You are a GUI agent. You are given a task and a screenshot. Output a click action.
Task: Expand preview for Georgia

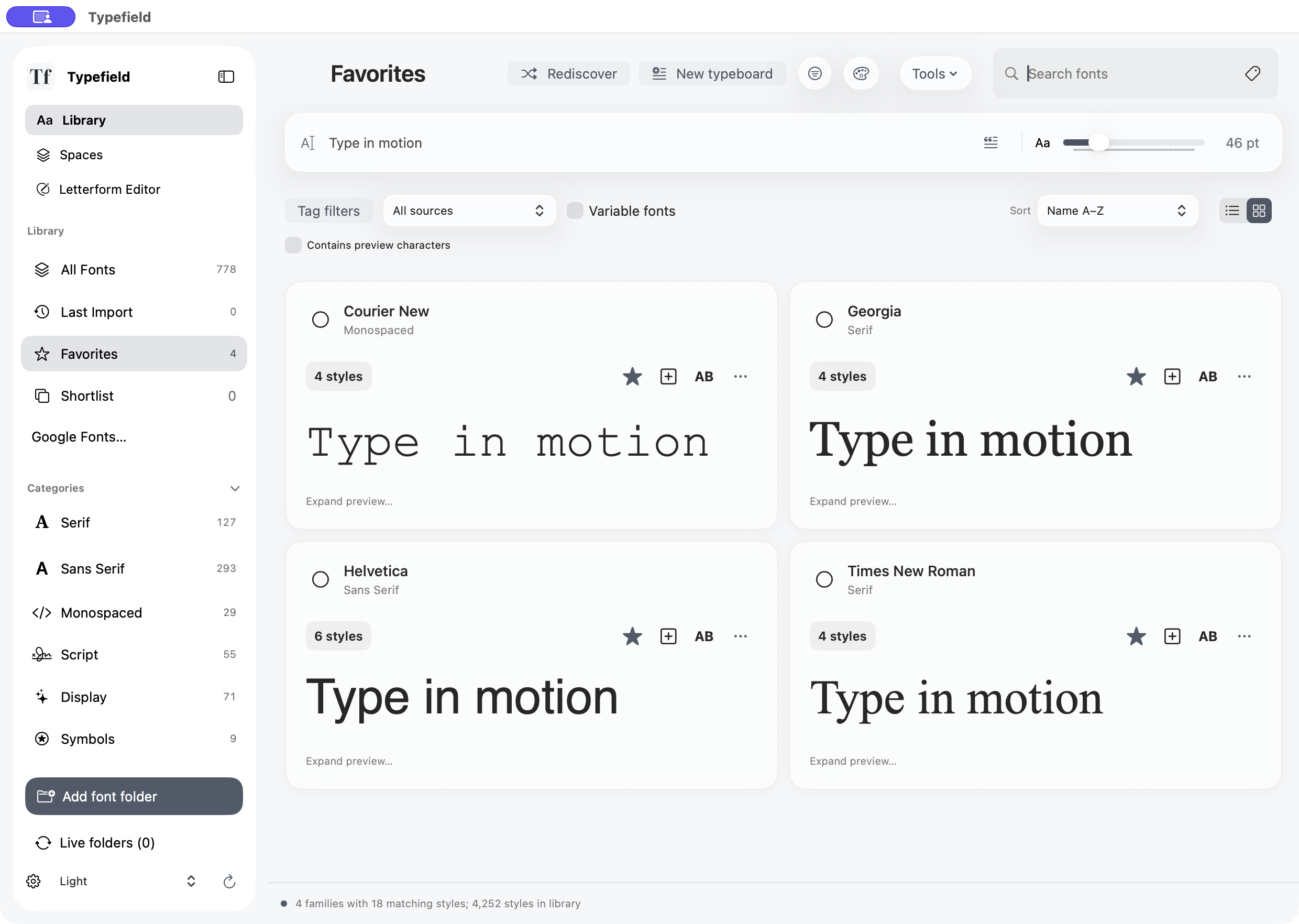click(x=853, y=501)
